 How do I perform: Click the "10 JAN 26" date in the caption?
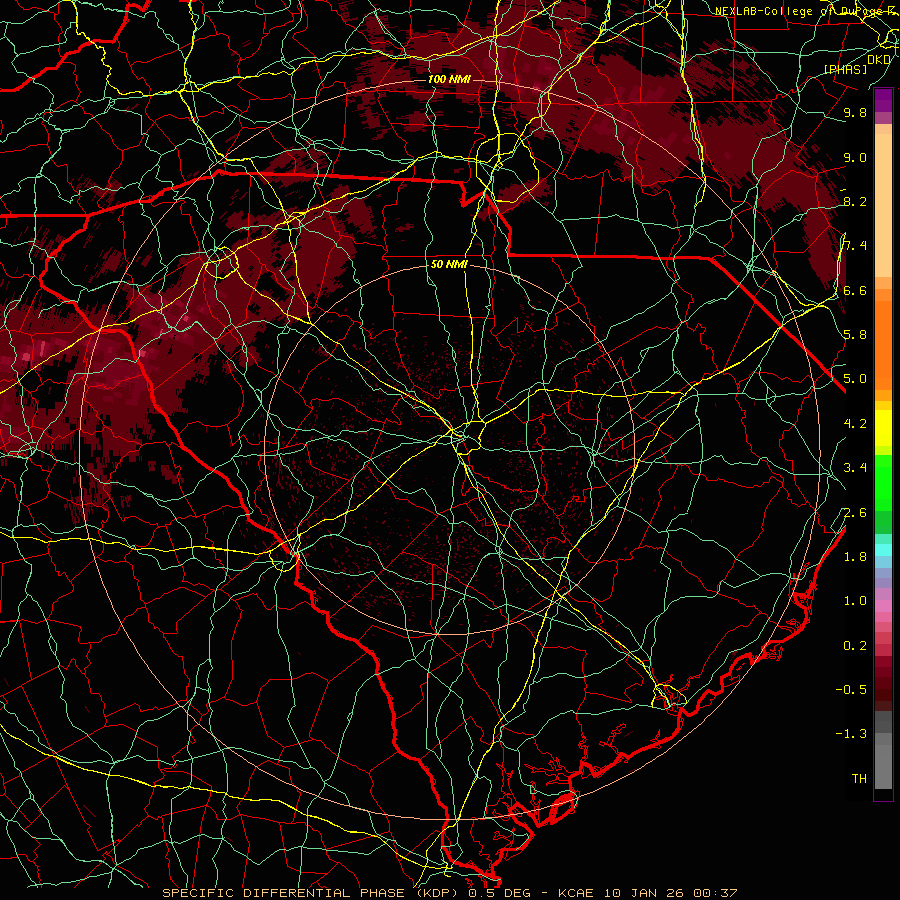(x=643, y=893)
